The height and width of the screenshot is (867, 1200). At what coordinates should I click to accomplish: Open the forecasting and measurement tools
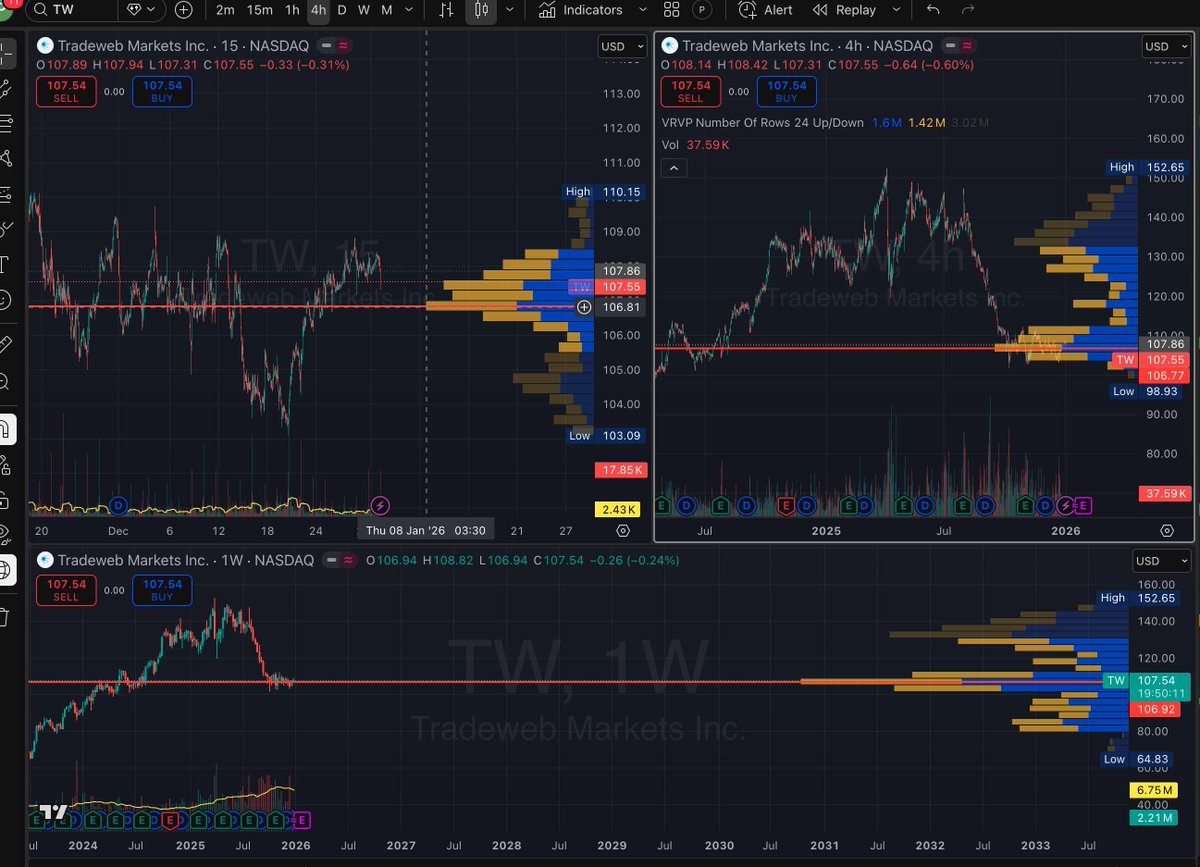pyautogui.click(x=7, y=193)
